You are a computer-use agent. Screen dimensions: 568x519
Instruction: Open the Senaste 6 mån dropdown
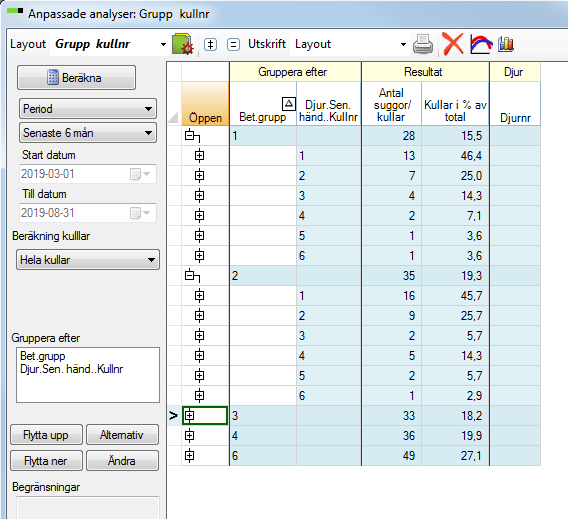point(88,133)
